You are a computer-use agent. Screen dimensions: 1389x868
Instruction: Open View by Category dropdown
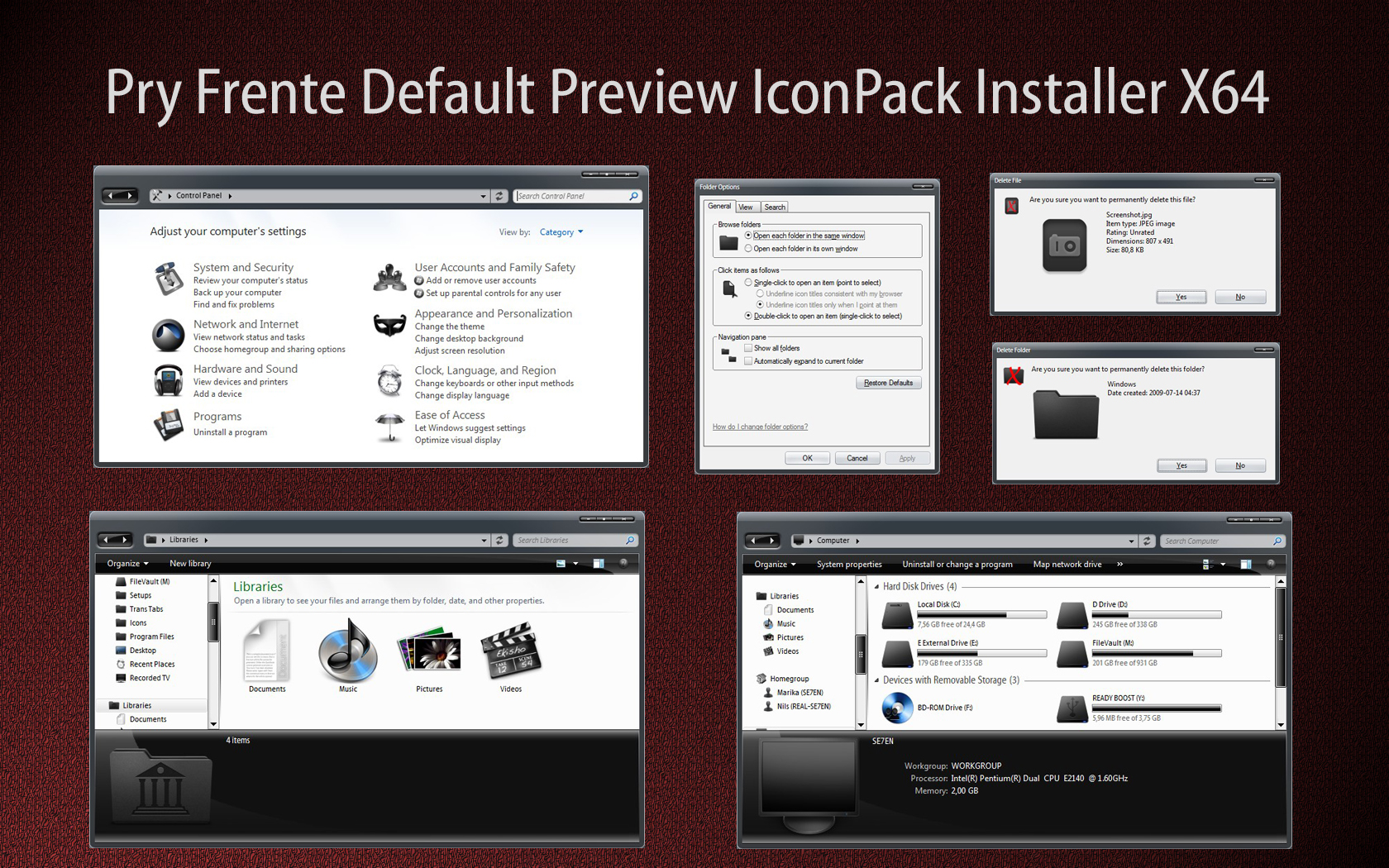561,232
